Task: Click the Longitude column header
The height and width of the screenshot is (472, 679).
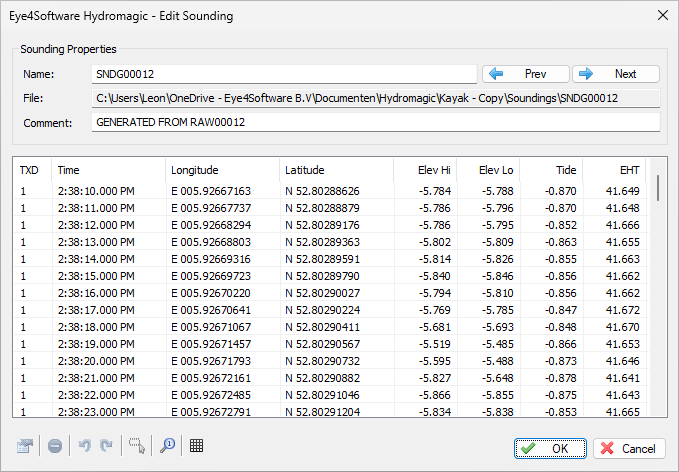Action: (221, 171)
